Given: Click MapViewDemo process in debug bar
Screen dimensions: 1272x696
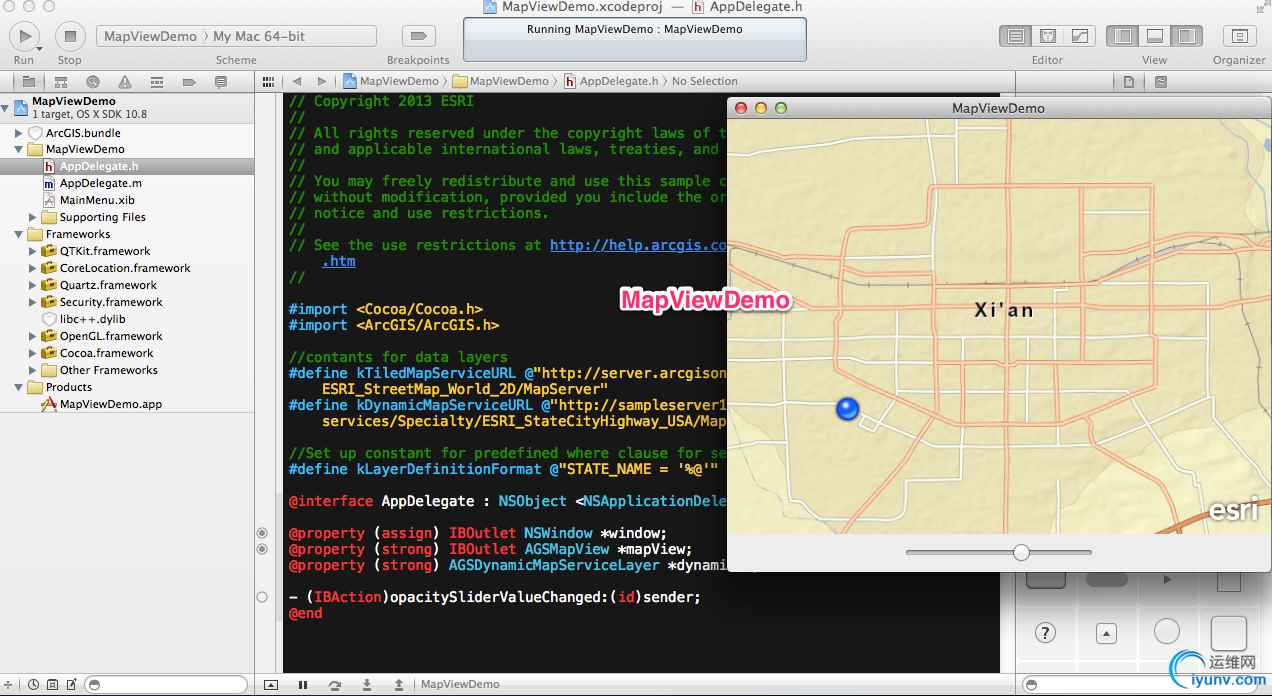Looking at the screenshot, I should coord(460,685).
